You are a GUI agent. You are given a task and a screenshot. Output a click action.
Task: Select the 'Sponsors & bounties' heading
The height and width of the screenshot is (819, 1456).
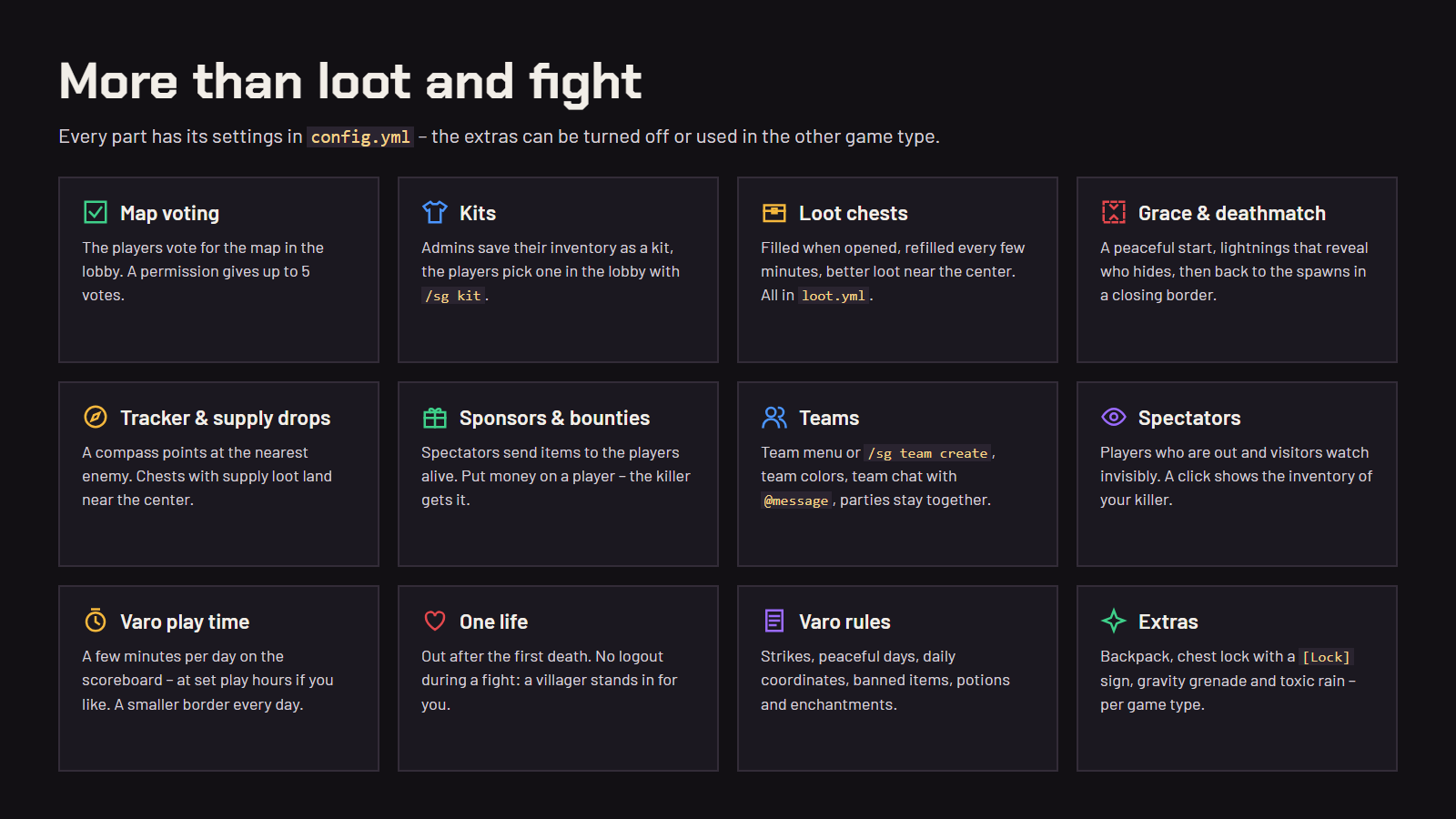tap(554, 418)
